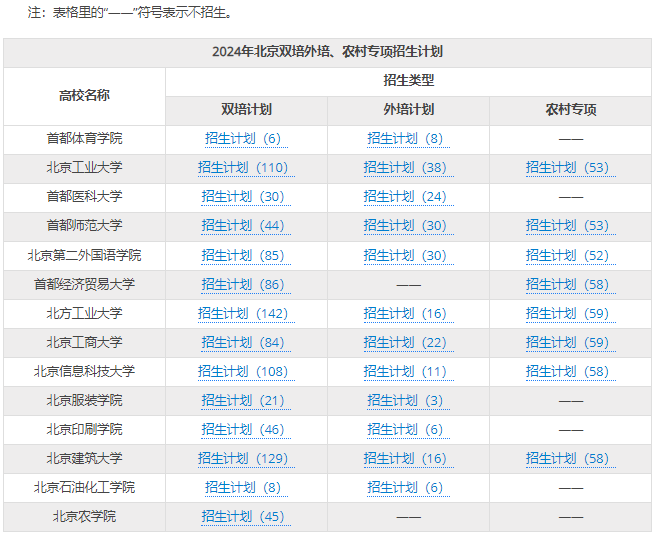Open 北京印刷学院 外培计划 招生计划 (6) link
Image resolution: width=661 pixels, height=536 pixels.
(x=408, y=430)
